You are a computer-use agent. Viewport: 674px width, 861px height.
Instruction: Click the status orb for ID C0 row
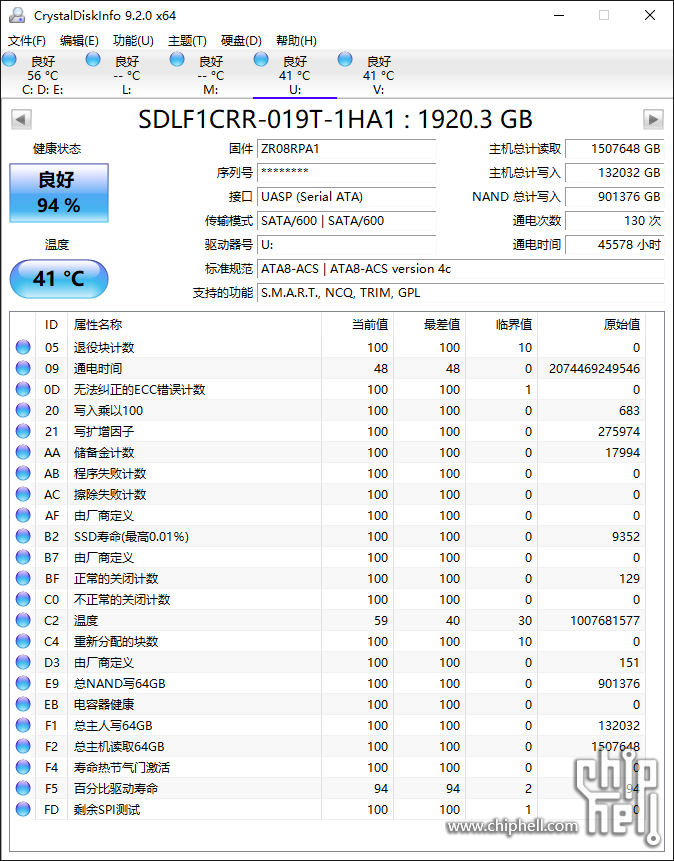[23, 599]
